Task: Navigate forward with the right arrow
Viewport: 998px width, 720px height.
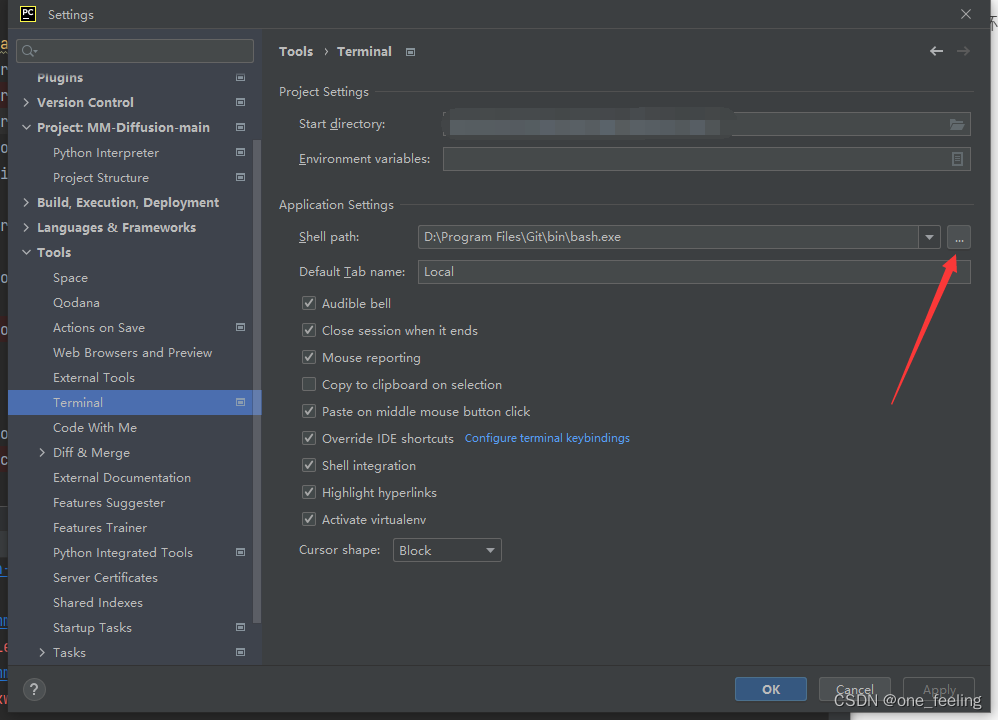Action: click(x=964, y=51)
